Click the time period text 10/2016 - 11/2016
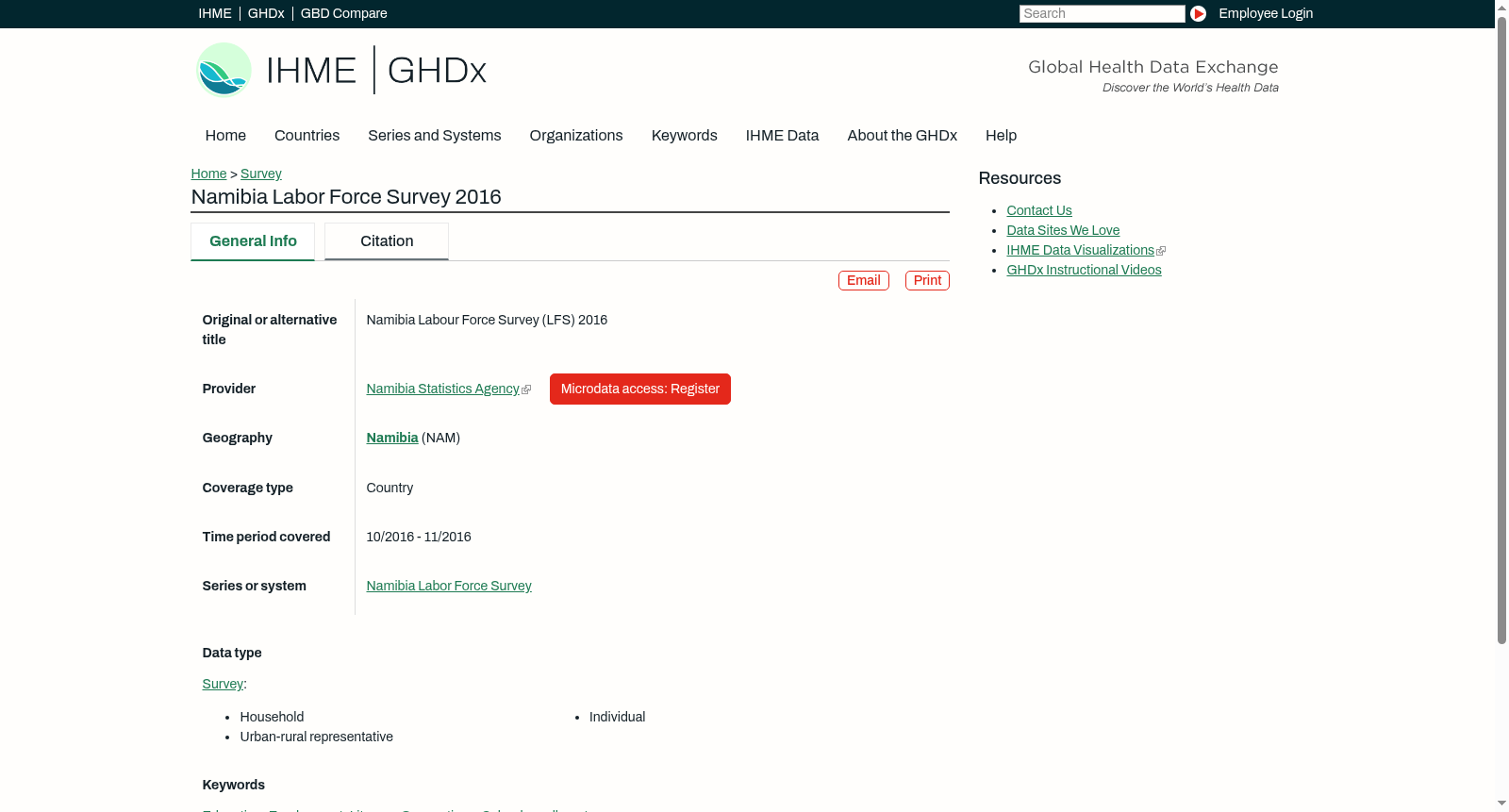This screenshot has width=1509, height=812. pos(419,537)
